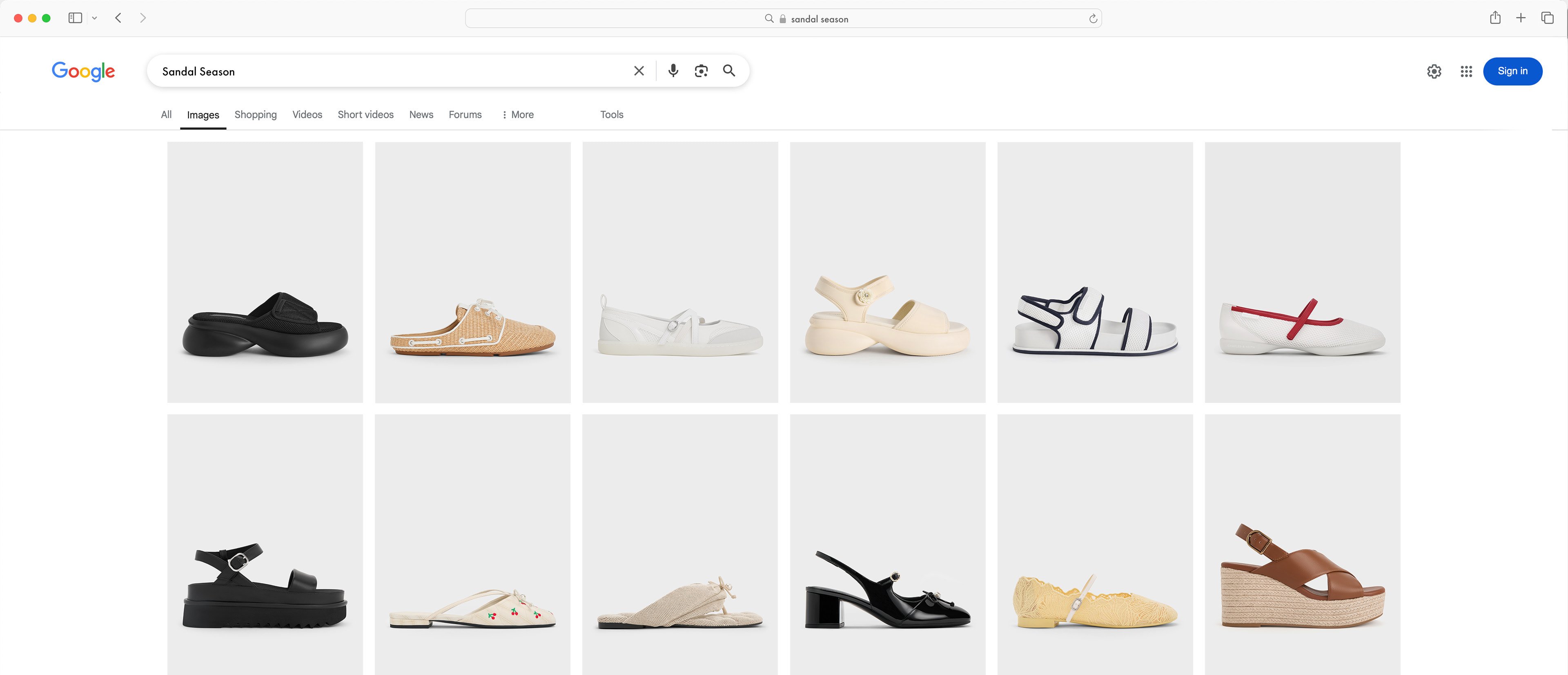This screenshot has height=675, width=1568.
Task: Click the microphone icon for voice search
Action: [x=673, y=71]
